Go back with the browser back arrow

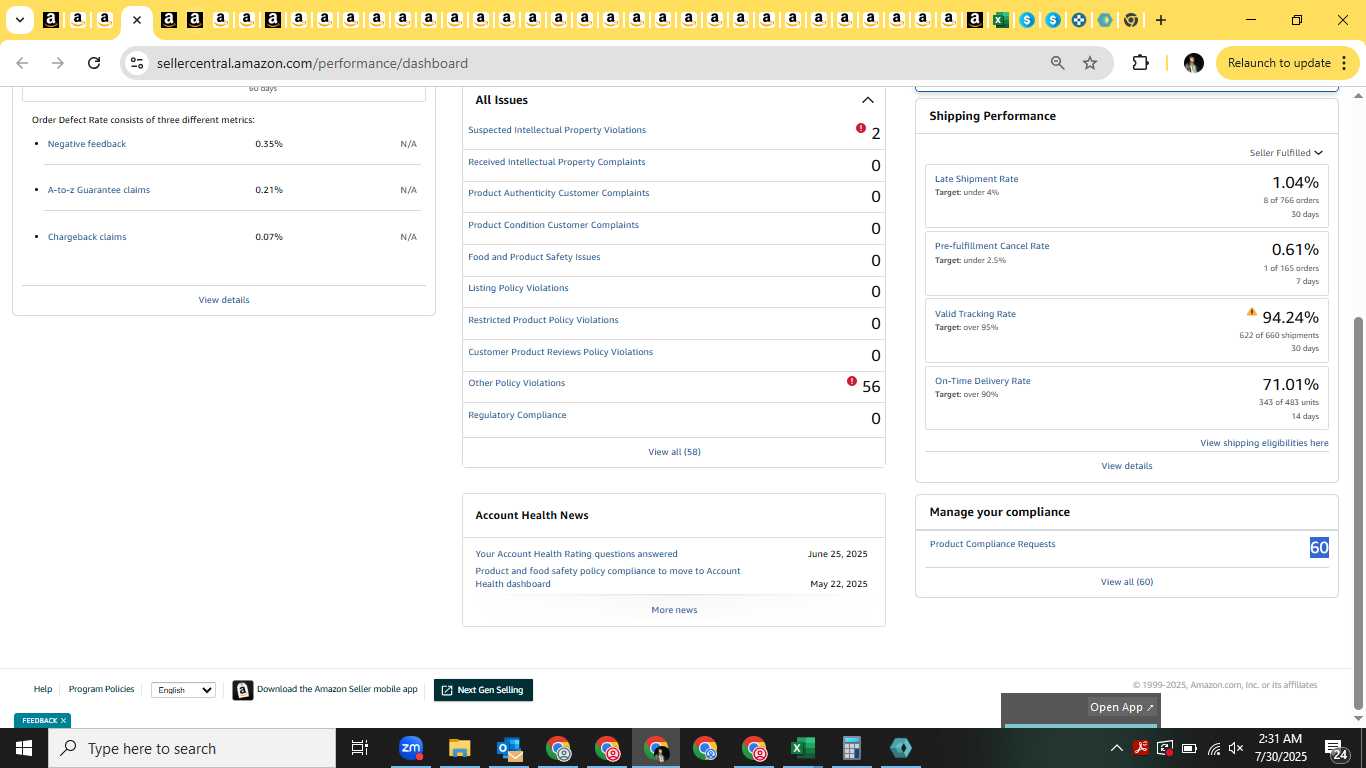[x=22, y=63]
